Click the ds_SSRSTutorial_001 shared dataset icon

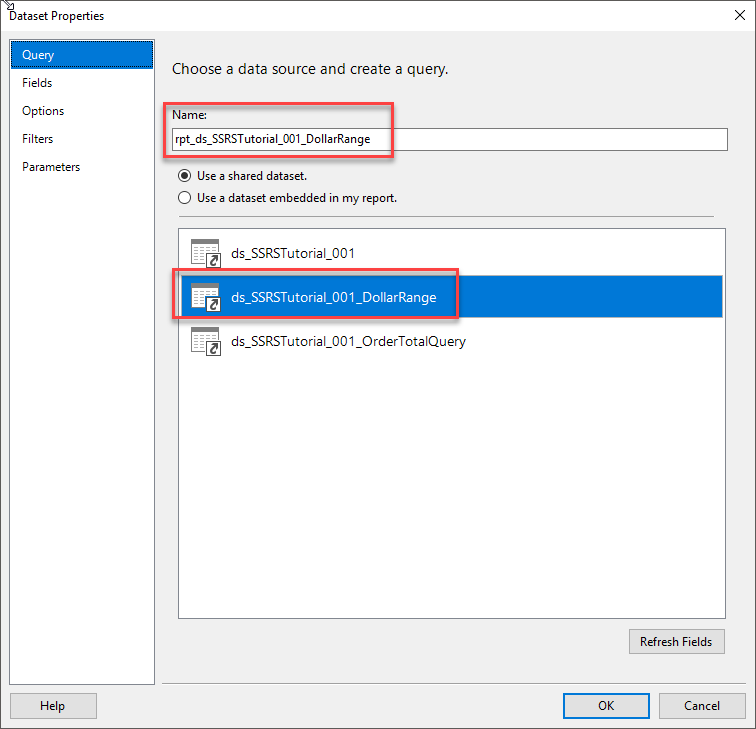click(x=205, y=253)
